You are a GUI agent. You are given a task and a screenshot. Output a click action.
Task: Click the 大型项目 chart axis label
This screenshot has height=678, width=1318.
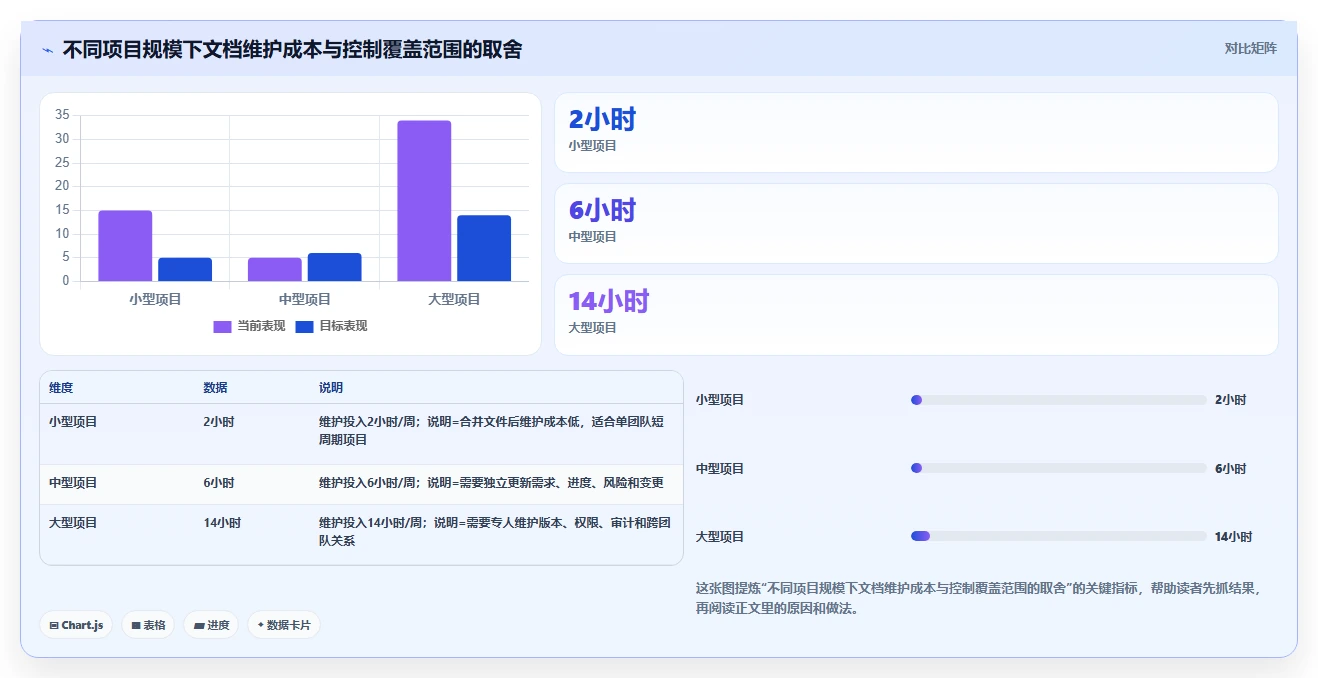coord(454,299)
